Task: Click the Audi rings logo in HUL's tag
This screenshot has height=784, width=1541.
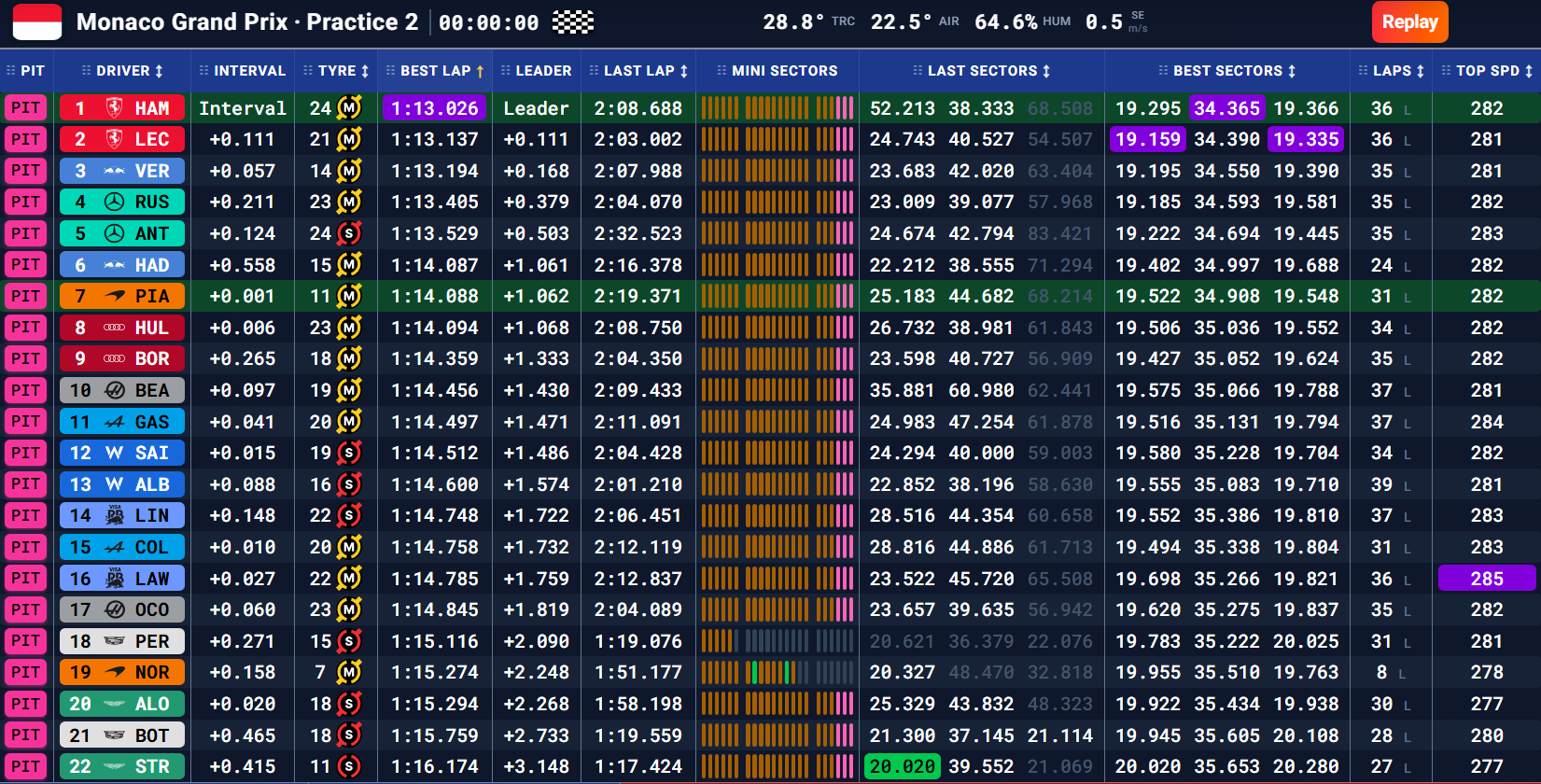Action: pyautogui.click(x=114, y=328)
